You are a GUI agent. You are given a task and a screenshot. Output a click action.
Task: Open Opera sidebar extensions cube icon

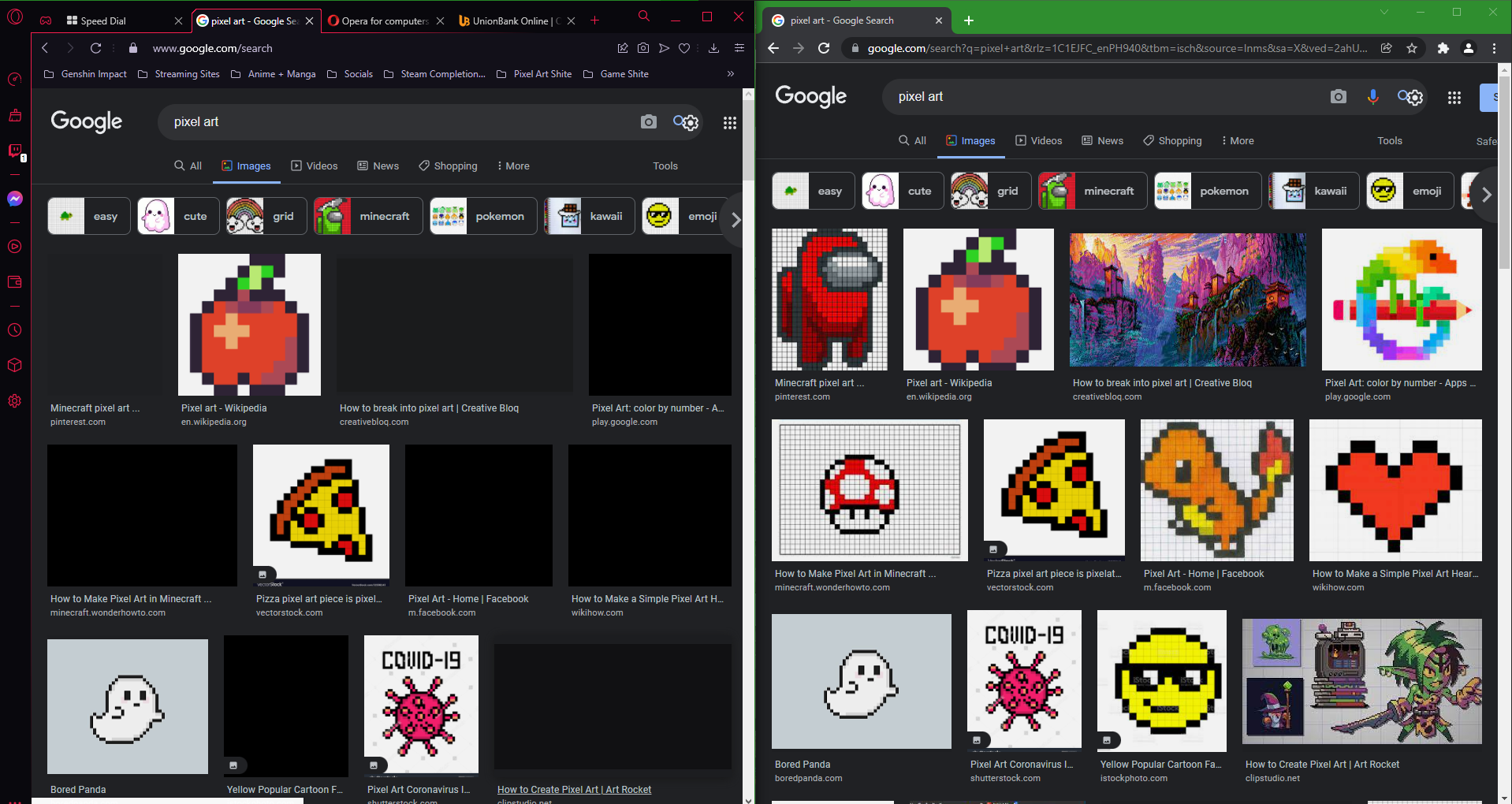click(x=15, y=366)
